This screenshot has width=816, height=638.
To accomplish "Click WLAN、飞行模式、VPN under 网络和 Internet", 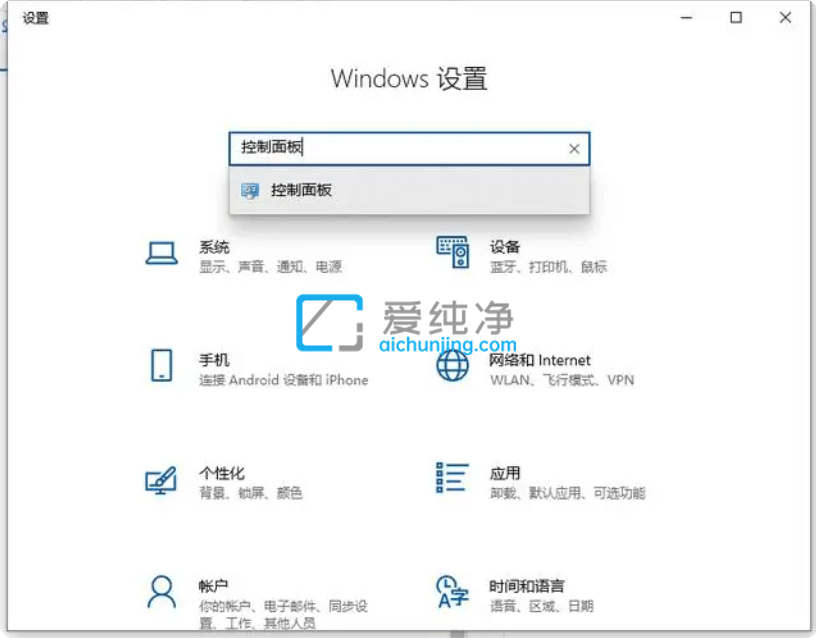I will tap(564, 381).
